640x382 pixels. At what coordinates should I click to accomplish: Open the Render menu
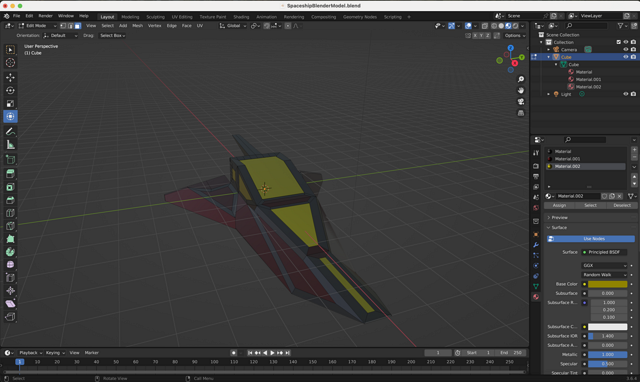click(x=45, y=16)
